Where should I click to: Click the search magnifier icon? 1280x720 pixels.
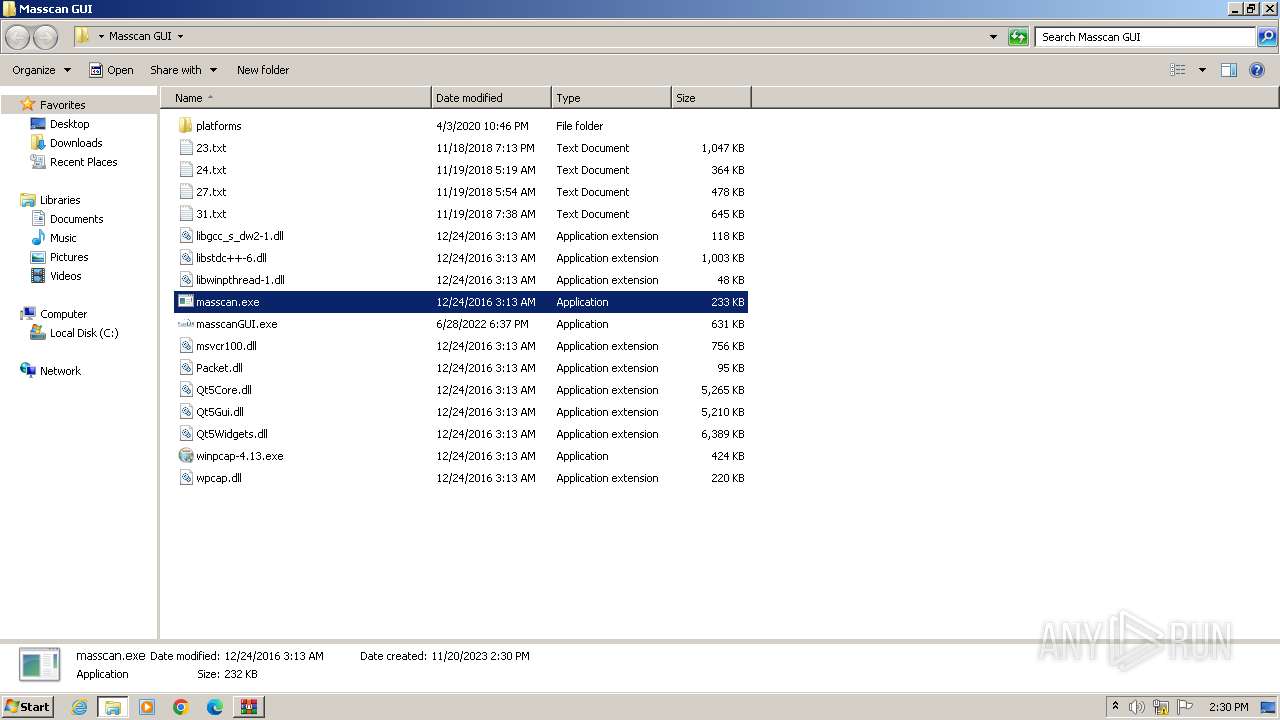pos(1267,37)
